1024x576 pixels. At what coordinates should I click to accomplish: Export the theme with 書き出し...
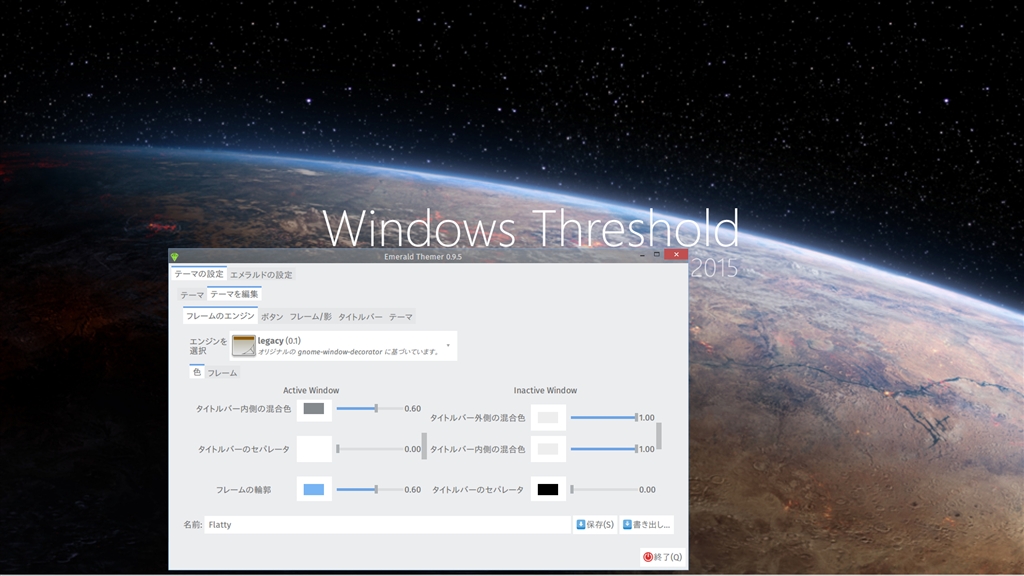[x=646, y=525]
